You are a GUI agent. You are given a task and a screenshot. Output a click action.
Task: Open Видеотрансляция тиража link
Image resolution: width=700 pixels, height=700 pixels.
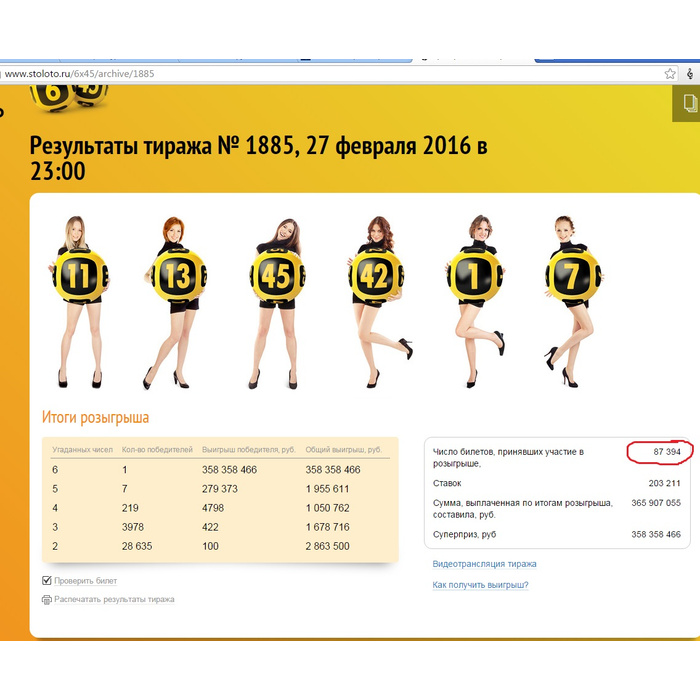484,564
